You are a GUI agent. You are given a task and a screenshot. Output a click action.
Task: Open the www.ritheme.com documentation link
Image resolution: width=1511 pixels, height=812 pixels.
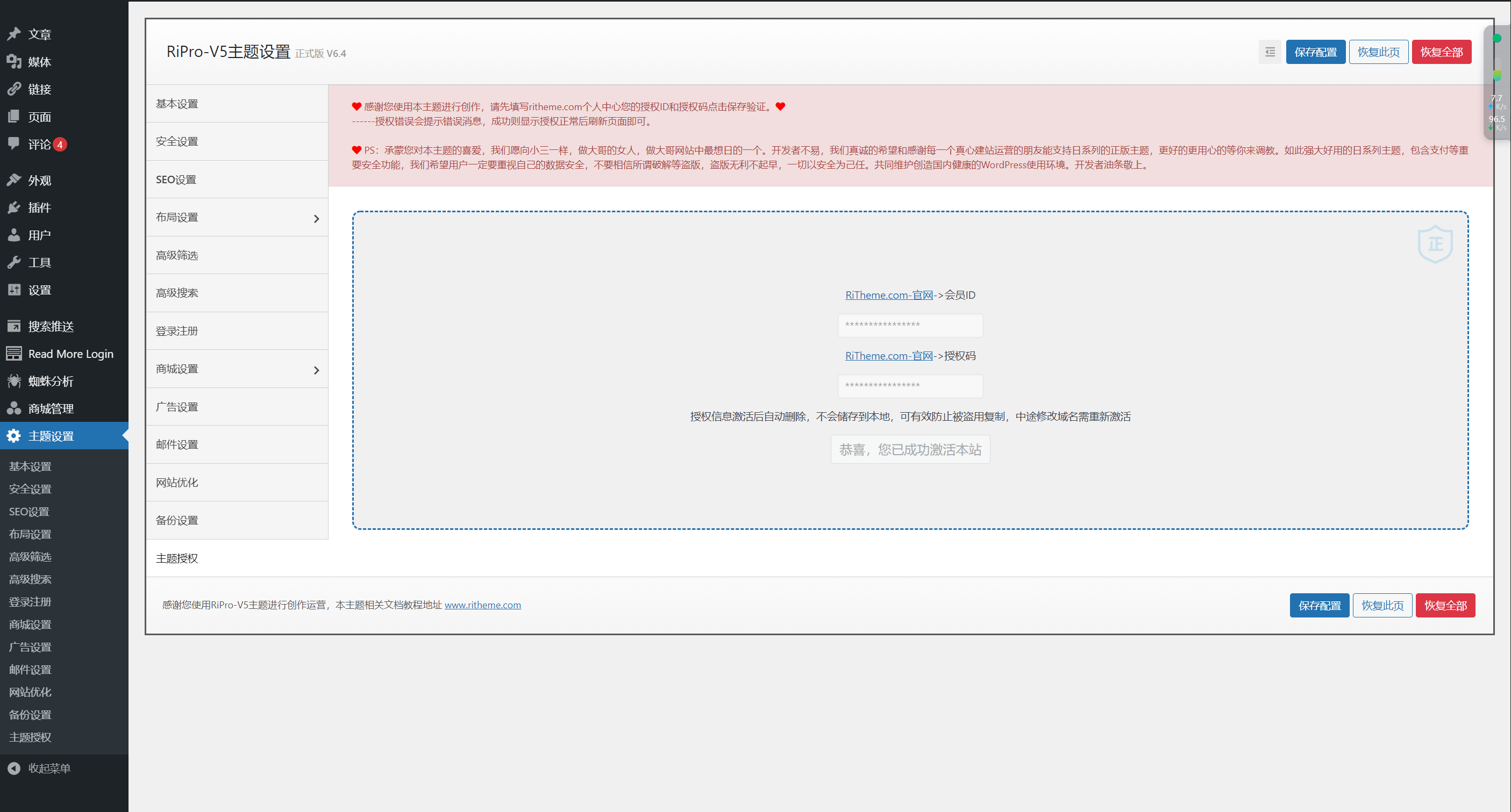pyautogui.click(x=482, y=605)
